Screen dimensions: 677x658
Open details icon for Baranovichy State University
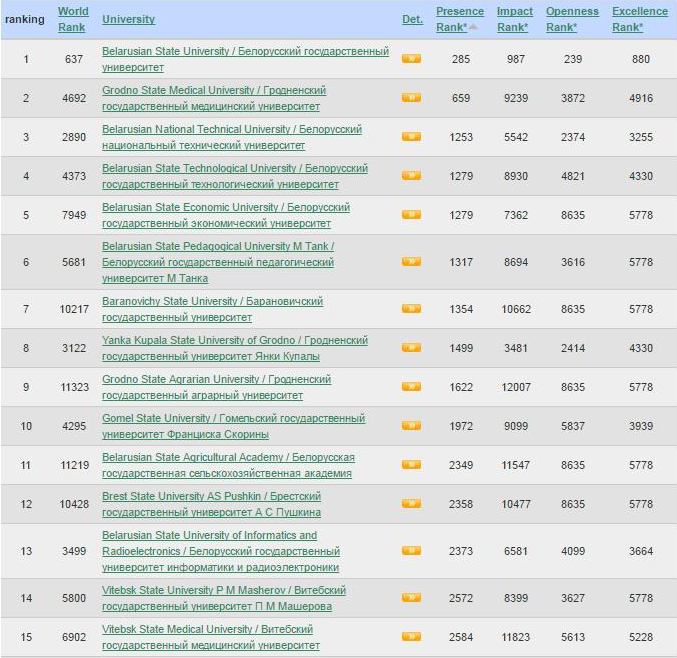[411, 309]
